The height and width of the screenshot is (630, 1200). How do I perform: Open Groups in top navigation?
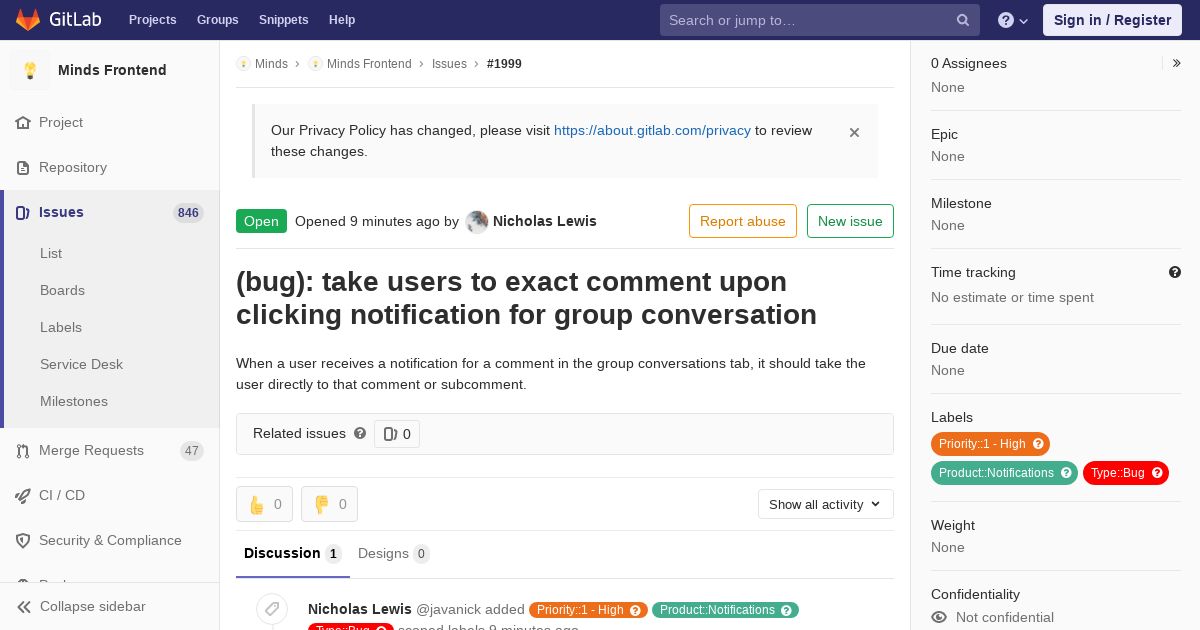coord(218,20)
